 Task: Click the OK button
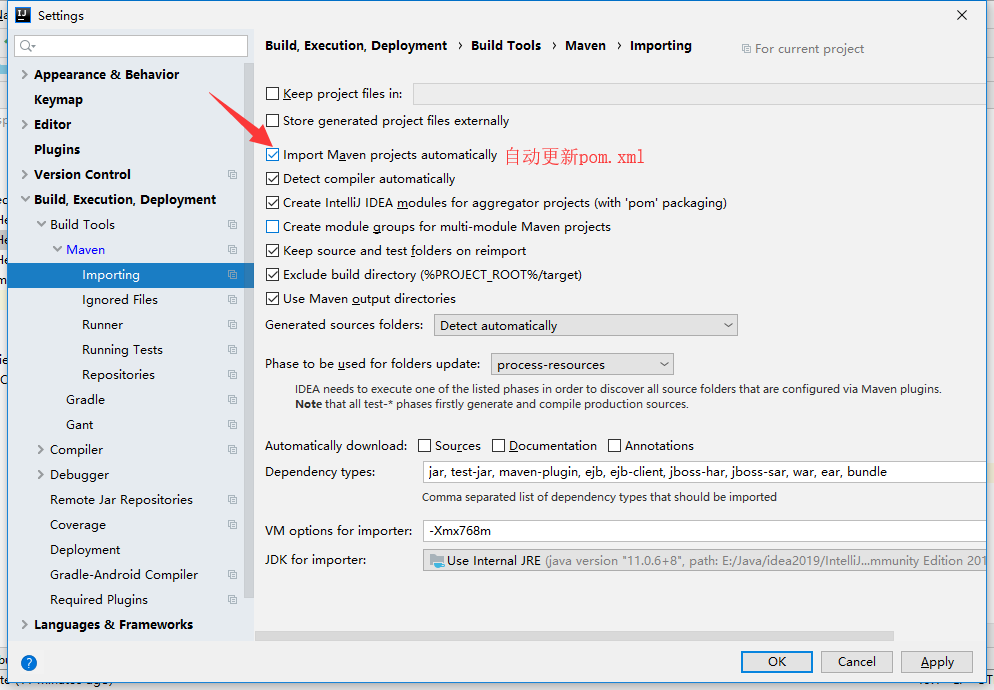point(777,662)
